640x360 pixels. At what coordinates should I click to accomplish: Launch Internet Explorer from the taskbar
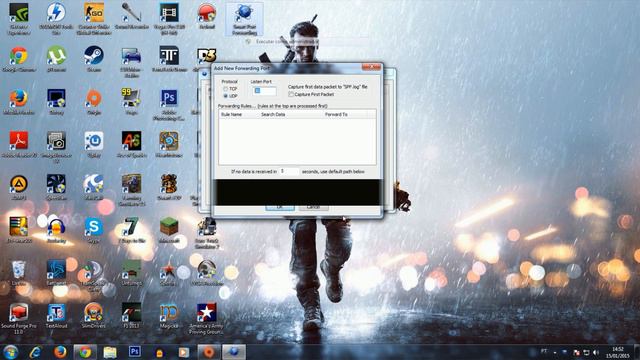[x=36, y=352]
